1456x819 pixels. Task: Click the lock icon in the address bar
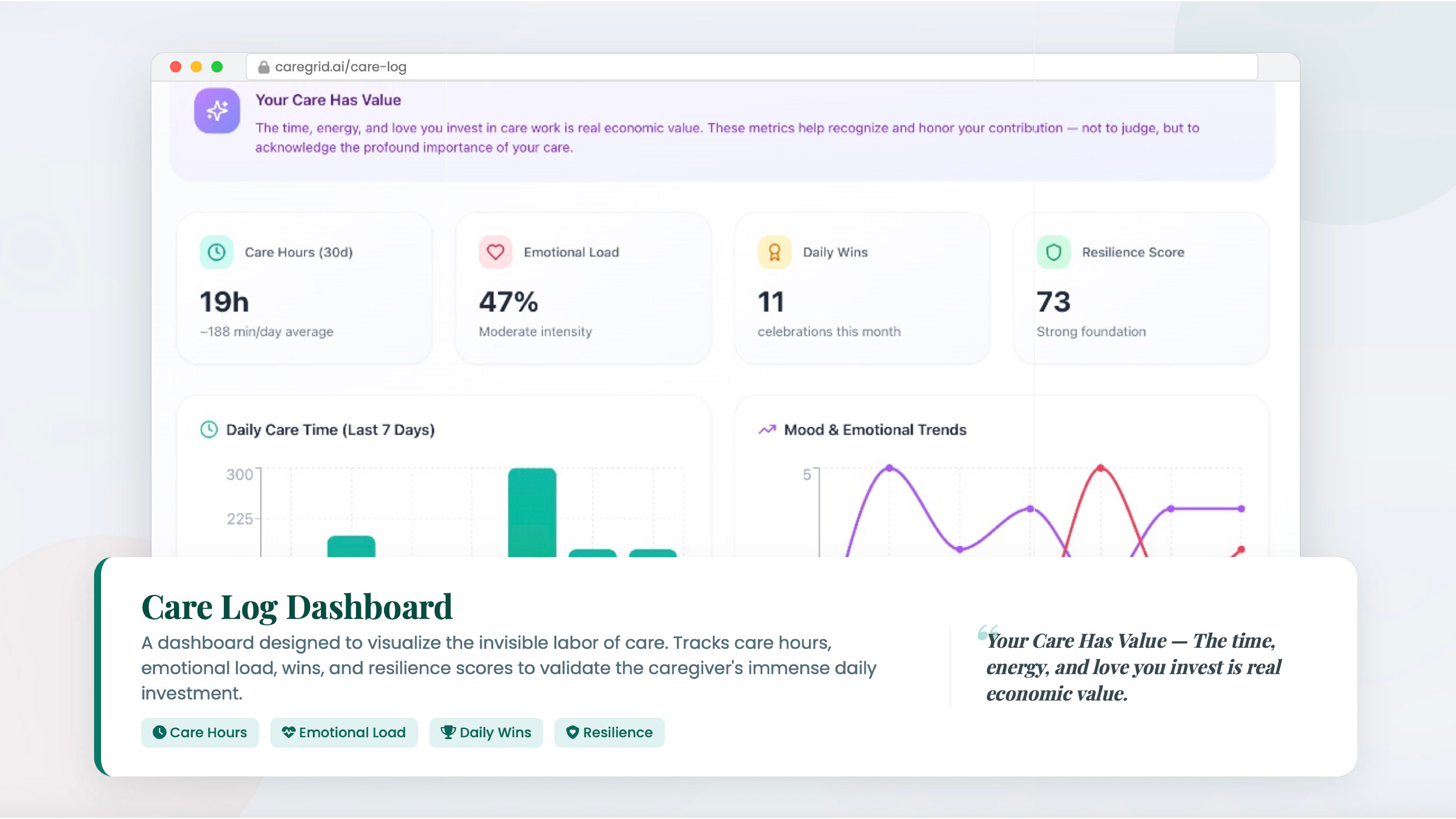tap(264, 67)
